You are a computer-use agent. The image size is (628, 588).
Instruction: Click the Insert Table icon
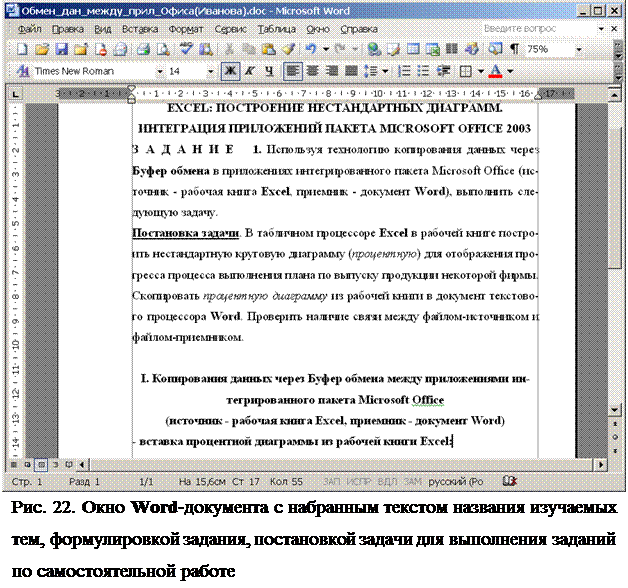click(x=413, y=49)
